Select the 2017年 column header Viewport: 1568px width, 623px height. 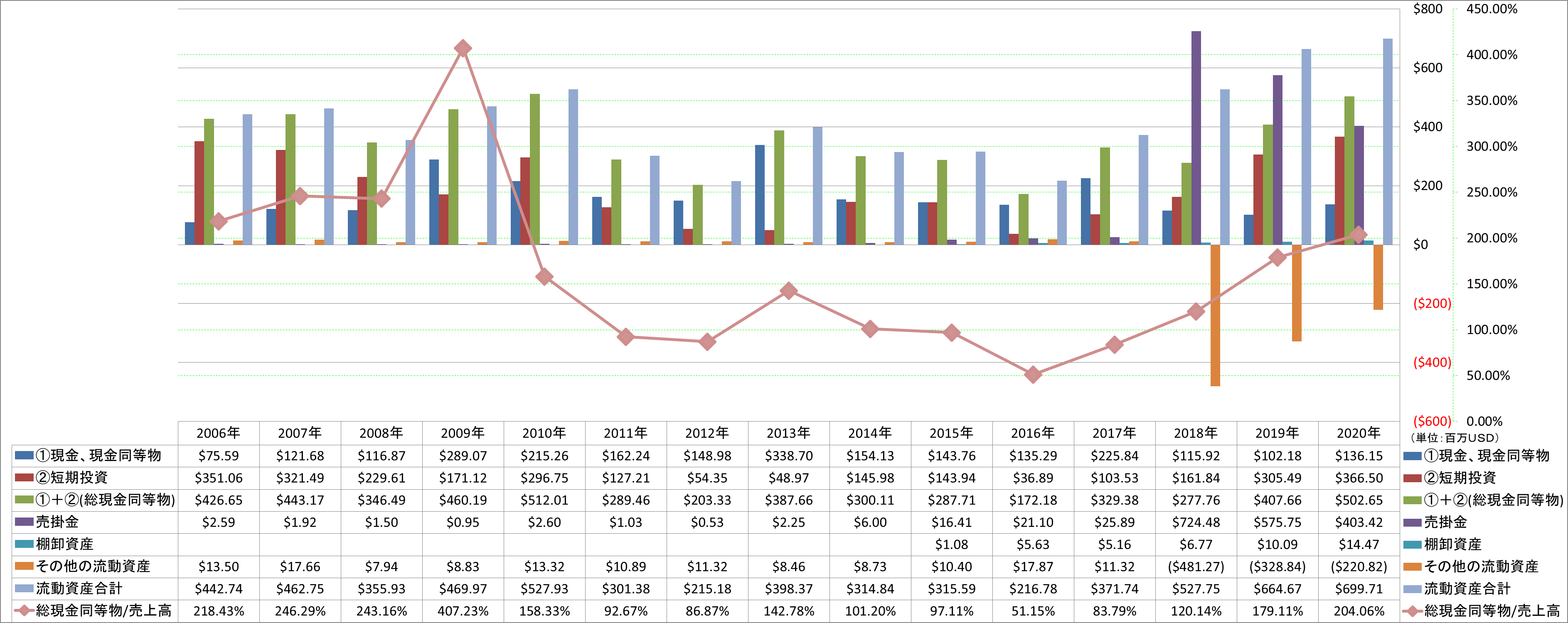[x=1115, y=433]
